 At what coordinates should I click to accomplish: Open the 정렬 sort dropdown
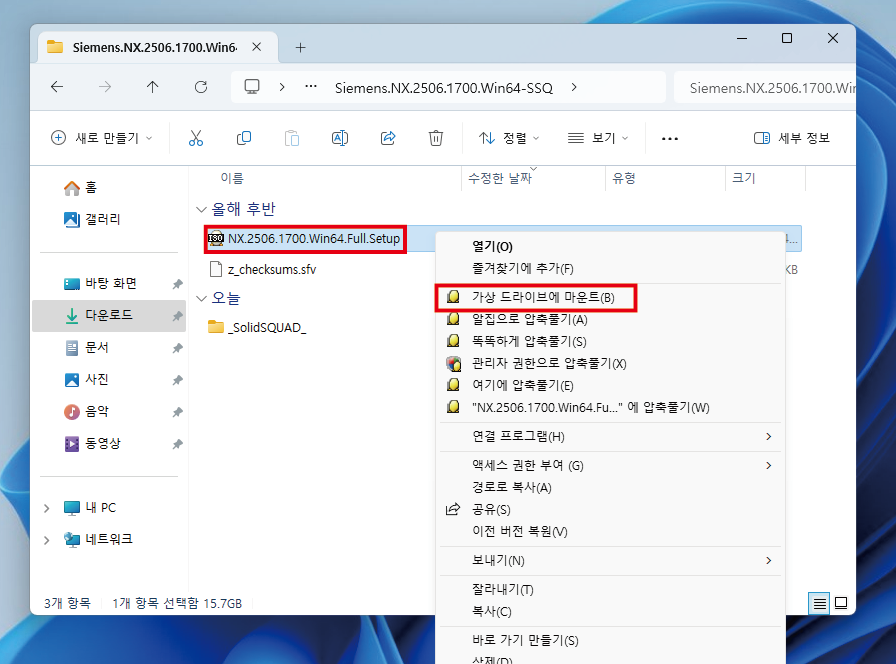coord(509,138)
